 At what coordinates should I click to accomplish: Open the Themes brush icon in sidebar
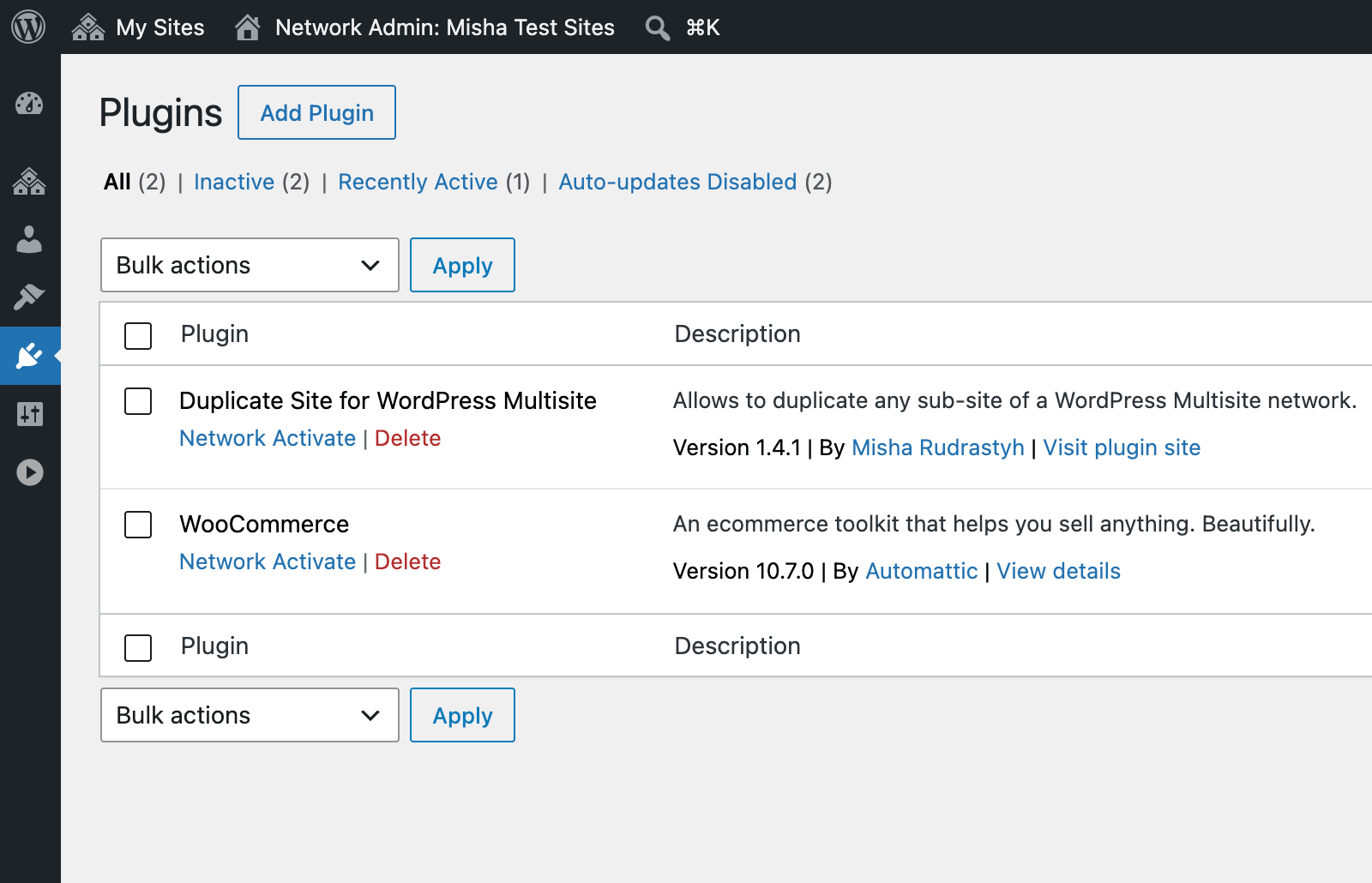click(29, 297)
